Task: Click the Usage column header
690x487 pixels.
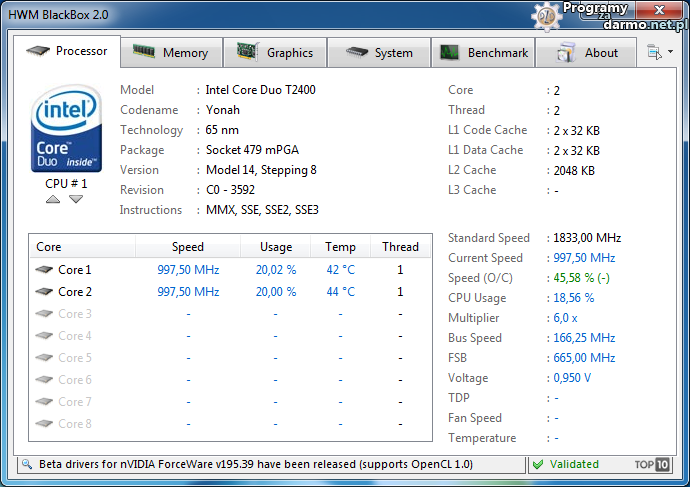Action: [x=275, y=247]
